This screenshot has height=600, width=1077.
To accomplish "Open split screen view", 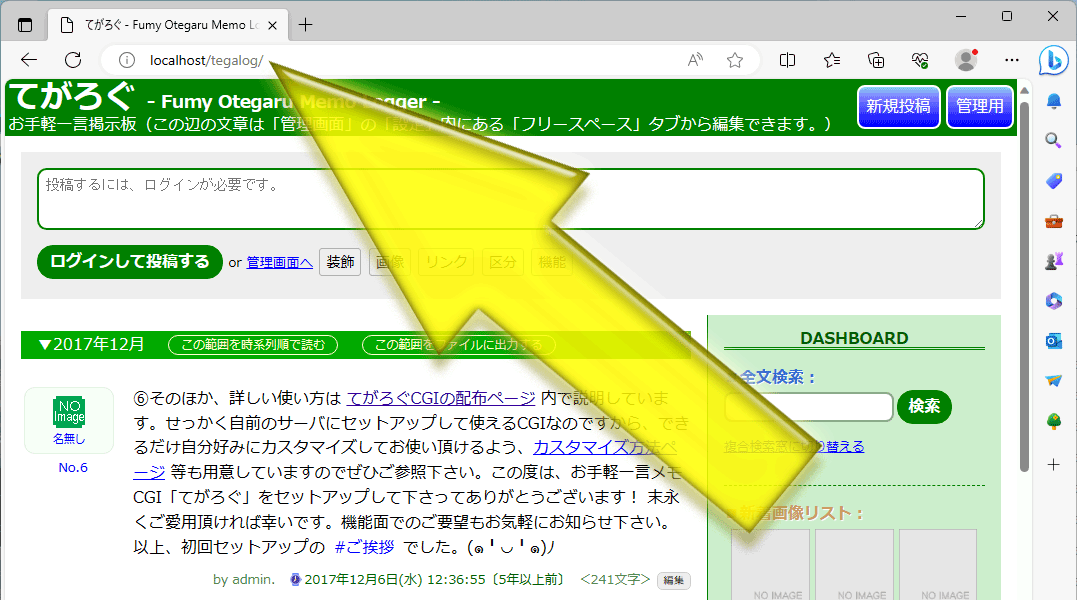I will [x=787, y=60].
